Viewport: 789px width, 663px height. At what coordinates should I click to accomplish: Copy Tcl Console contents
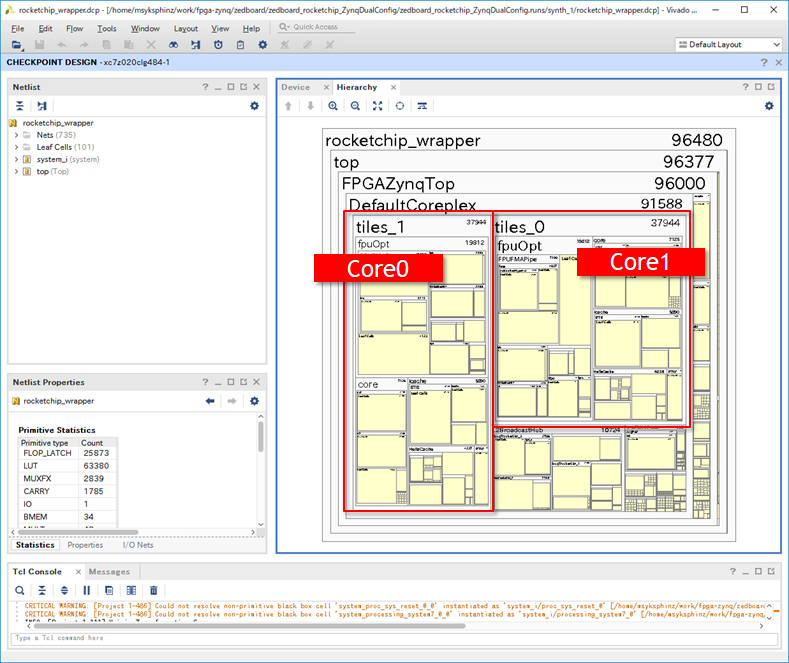tap(109, 591)
